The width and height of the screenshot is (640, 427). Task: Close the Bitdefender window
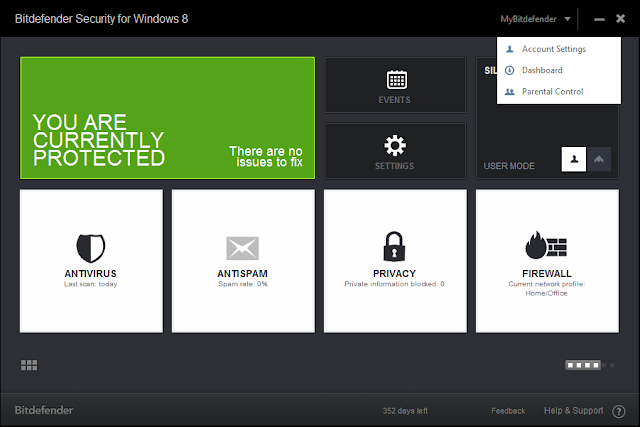[620, 19]
